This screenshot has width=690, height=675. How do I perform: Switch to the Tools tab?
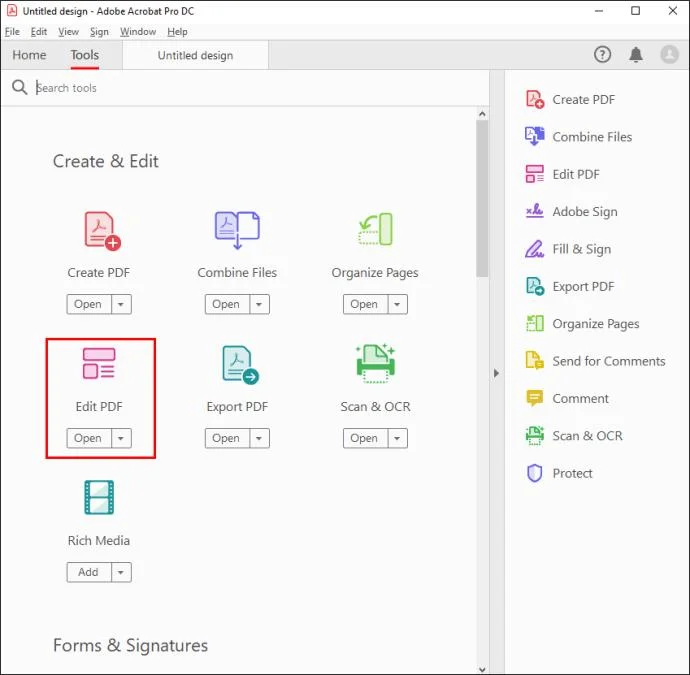pos(84,55)
